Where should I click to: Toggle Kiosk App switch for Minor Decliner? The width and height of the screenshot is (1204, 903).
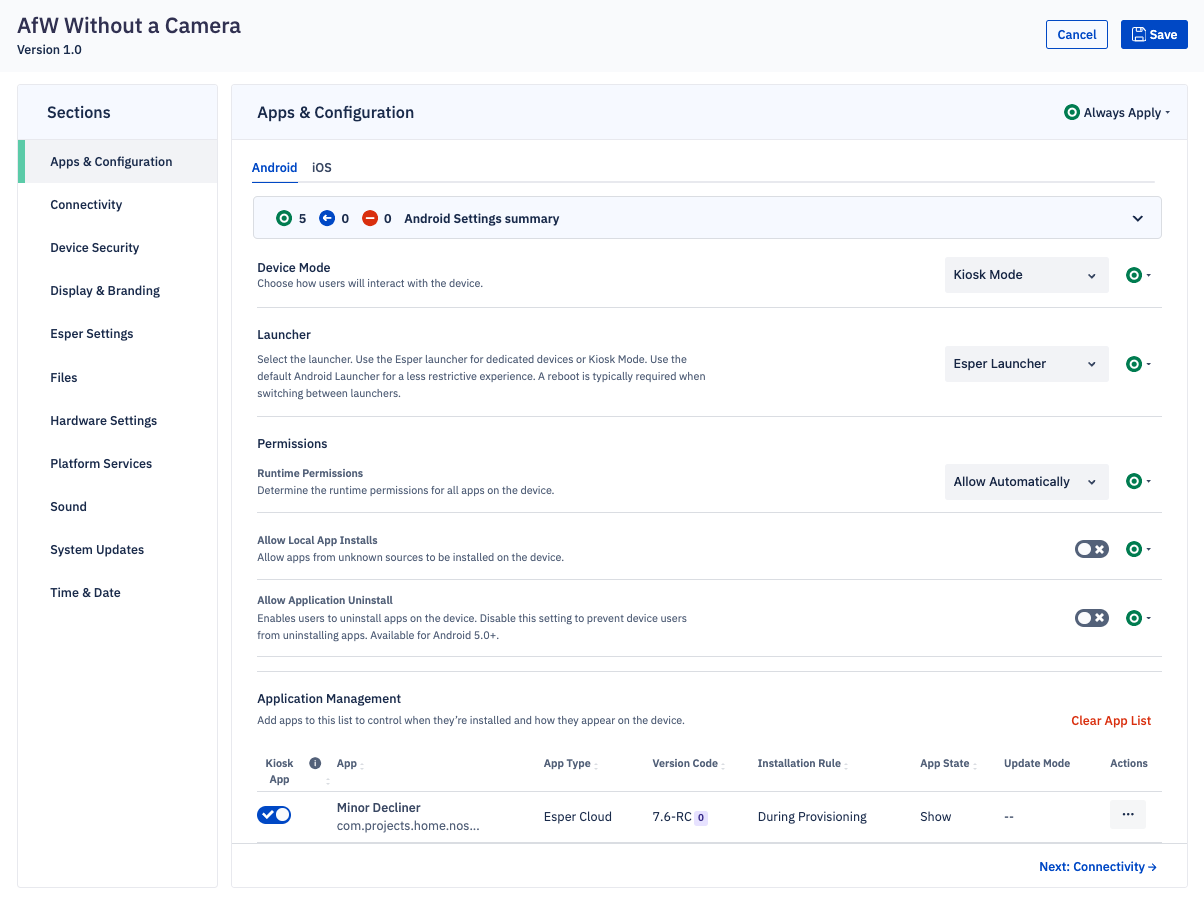pos(274,815)
